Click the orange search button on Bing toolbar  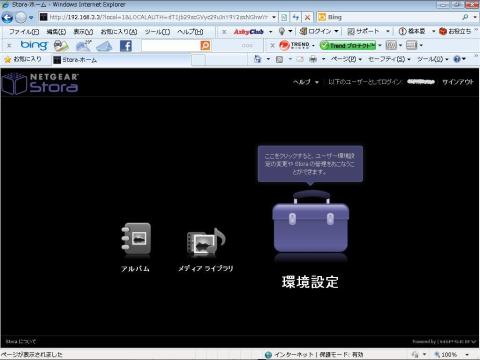pyautogui.click(x=205, y=45)
